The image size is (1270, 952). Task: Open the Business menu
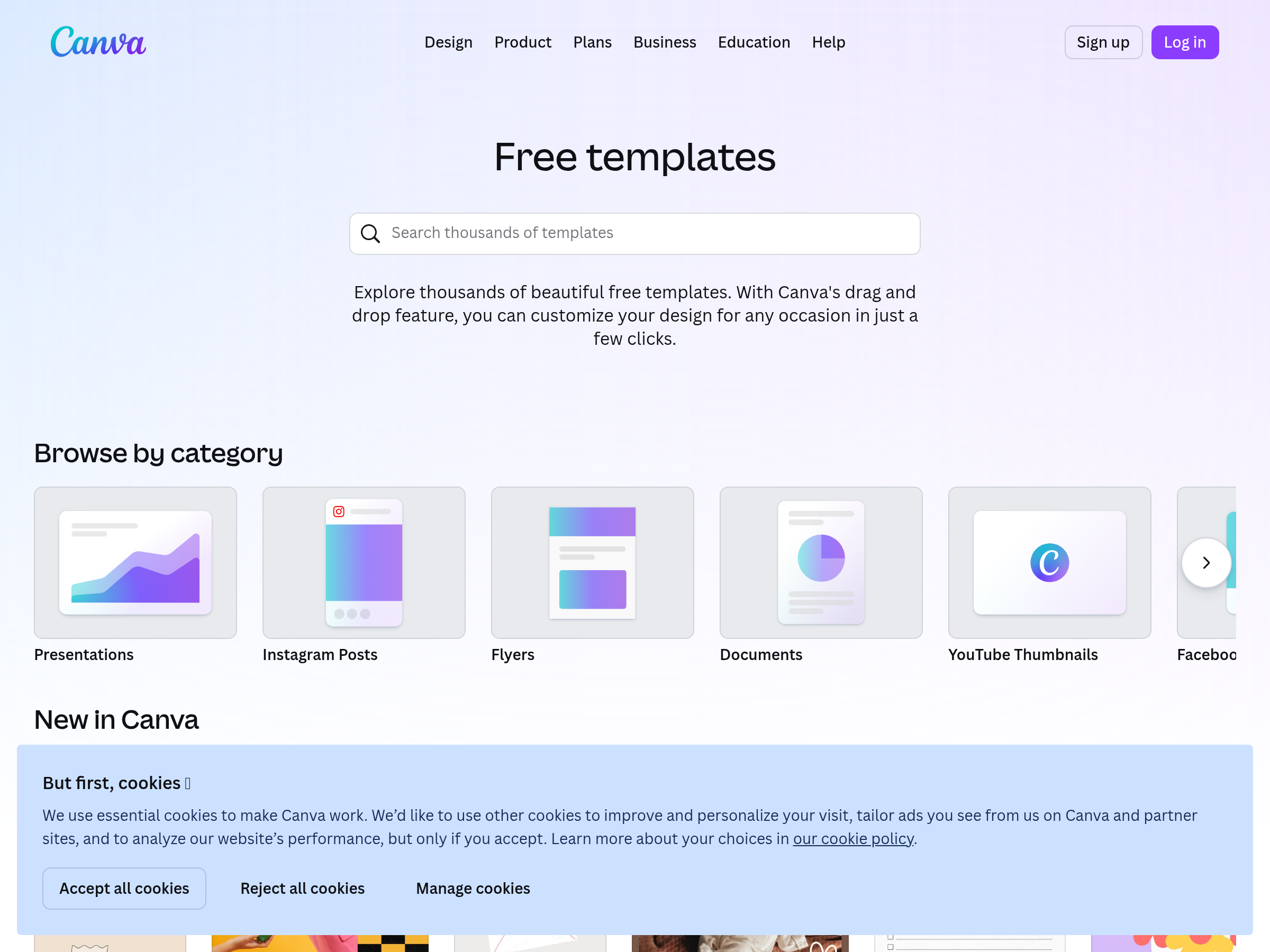[665, 42]
